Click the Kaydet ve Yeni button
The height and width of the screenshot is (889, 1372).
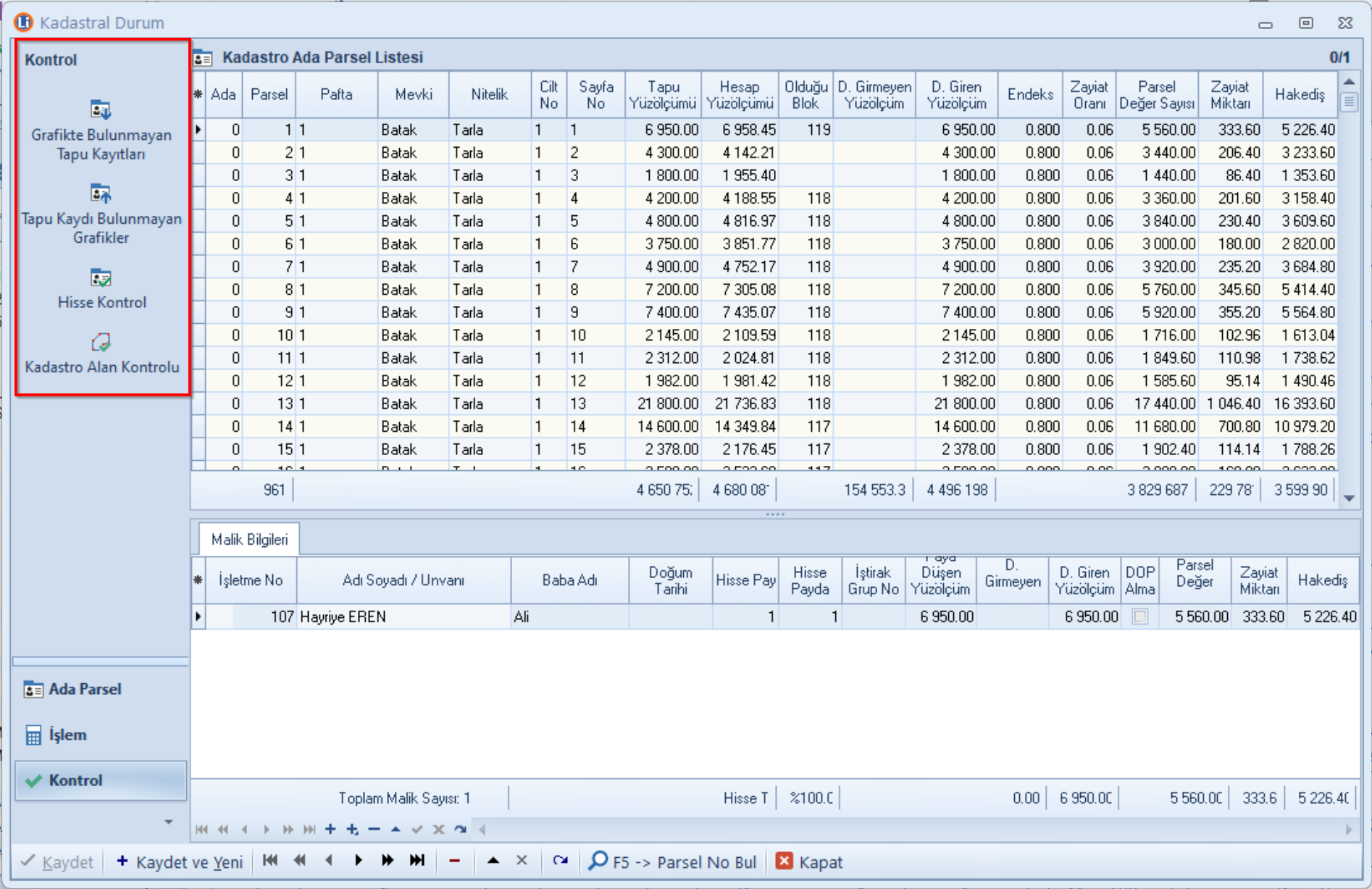180,861
